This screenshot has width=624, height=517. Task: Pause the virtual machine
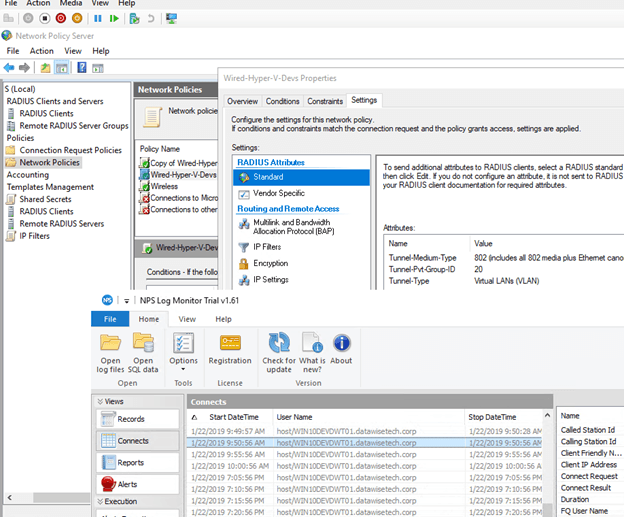pyautogui.click(x=98, y=18)
